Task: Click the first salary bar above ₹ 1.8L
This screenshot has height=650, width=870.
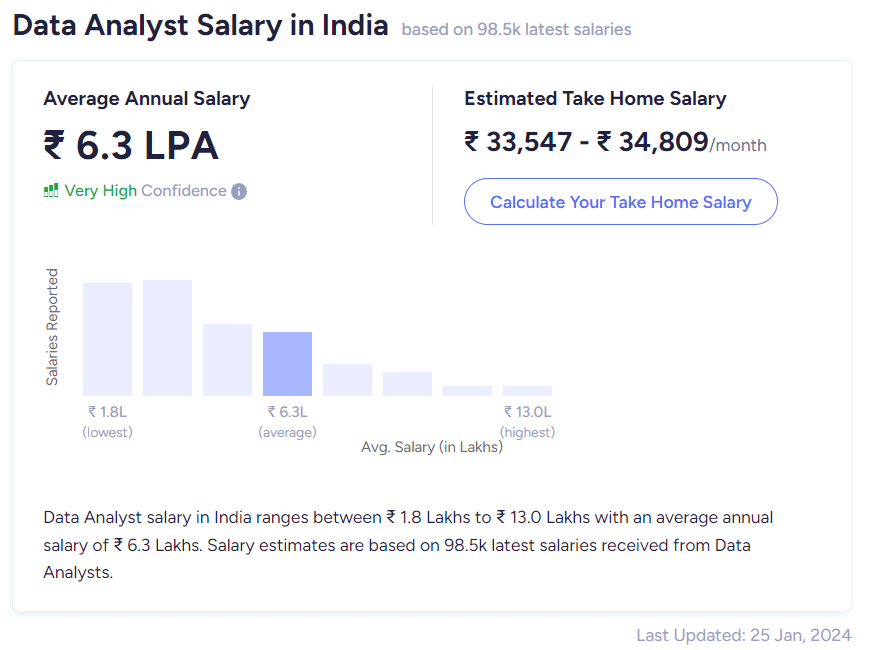Action: (x=107, y=338)
